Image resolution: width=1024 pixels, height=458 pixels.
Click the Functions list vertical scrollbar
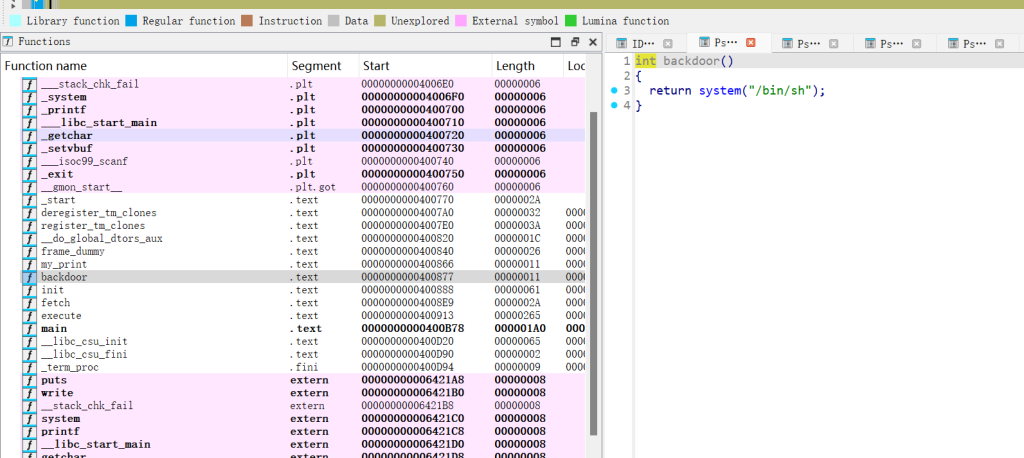593,270
